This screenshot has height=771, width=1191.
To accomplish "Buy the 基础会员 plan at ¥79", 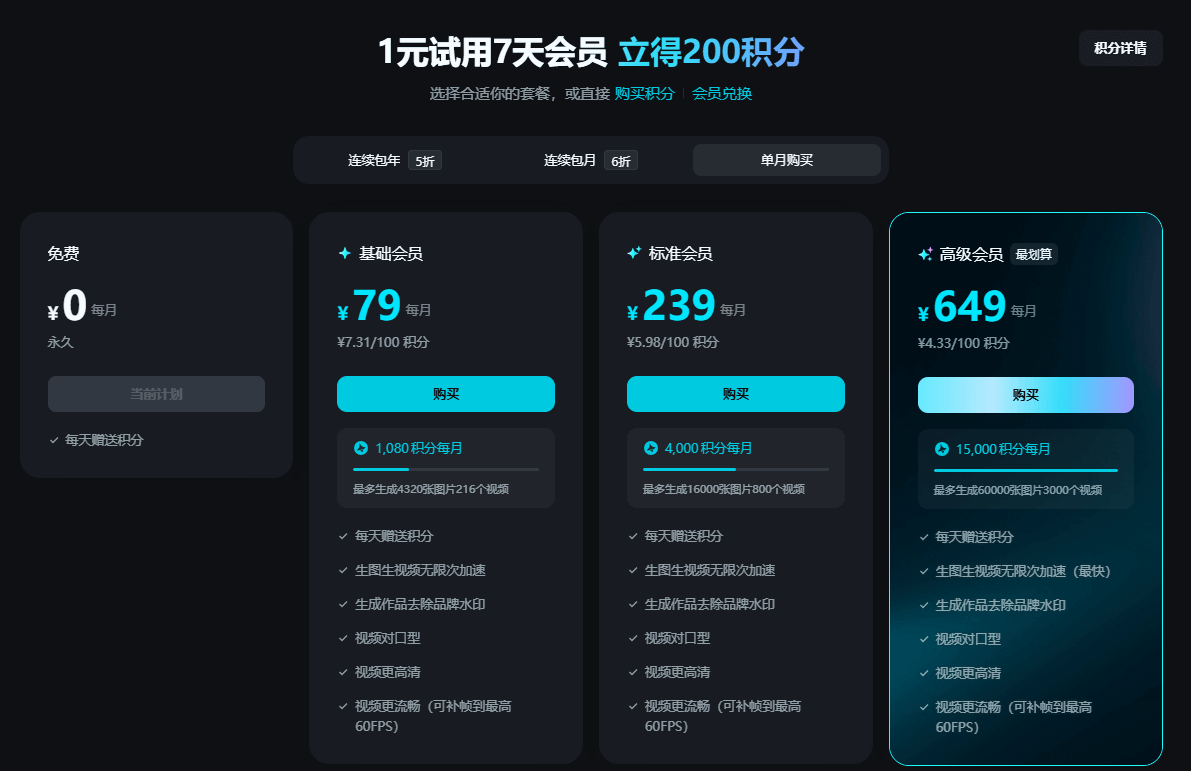I will tap(446, 394).
